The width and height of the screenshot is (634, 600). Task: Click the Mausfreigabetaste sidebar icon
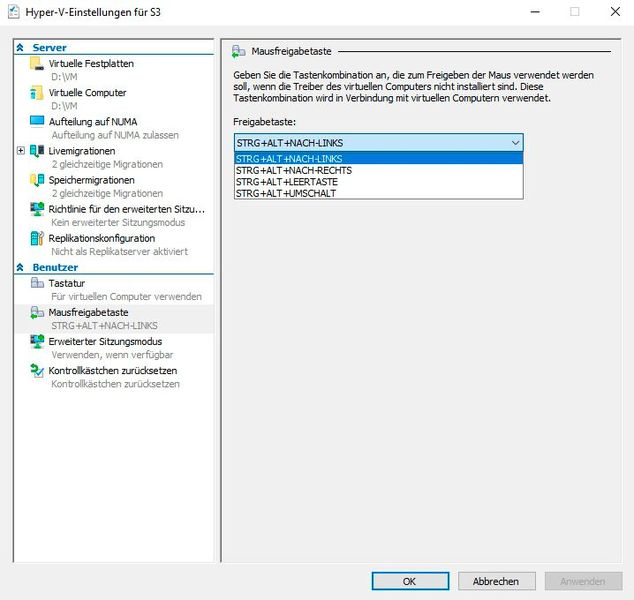37,313
